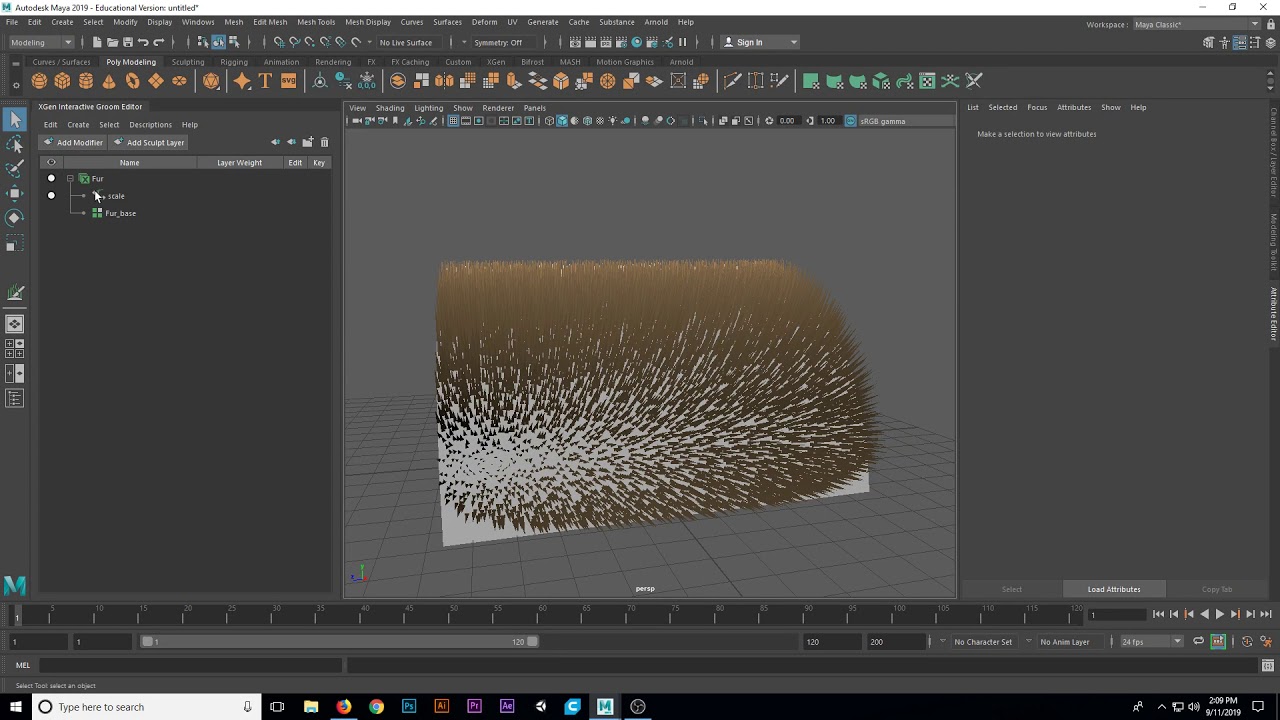The image size is (1280, 720).
Task: Open the viewport Shading menu
Action: [390, 108]
